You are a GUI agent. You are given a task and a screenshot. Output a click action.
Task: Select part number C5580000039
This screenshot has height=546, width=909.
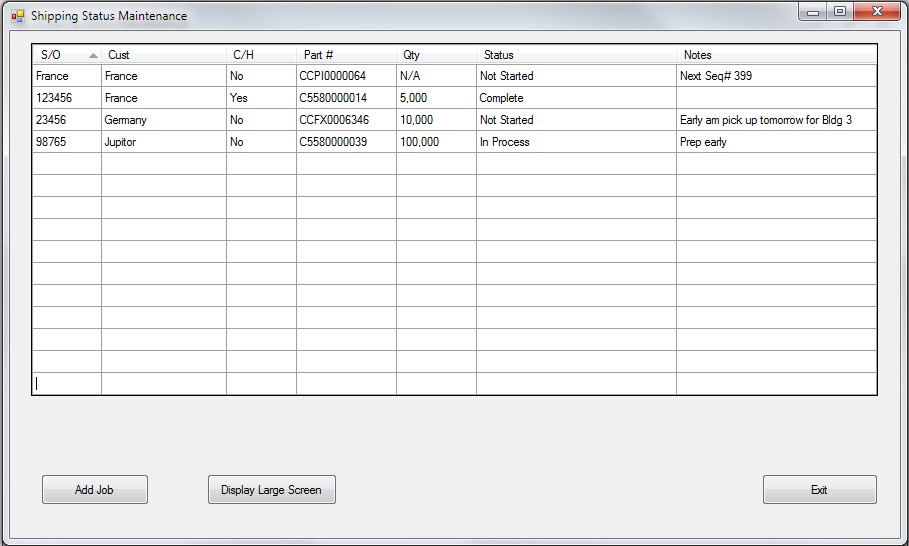(x=346, y=142)
